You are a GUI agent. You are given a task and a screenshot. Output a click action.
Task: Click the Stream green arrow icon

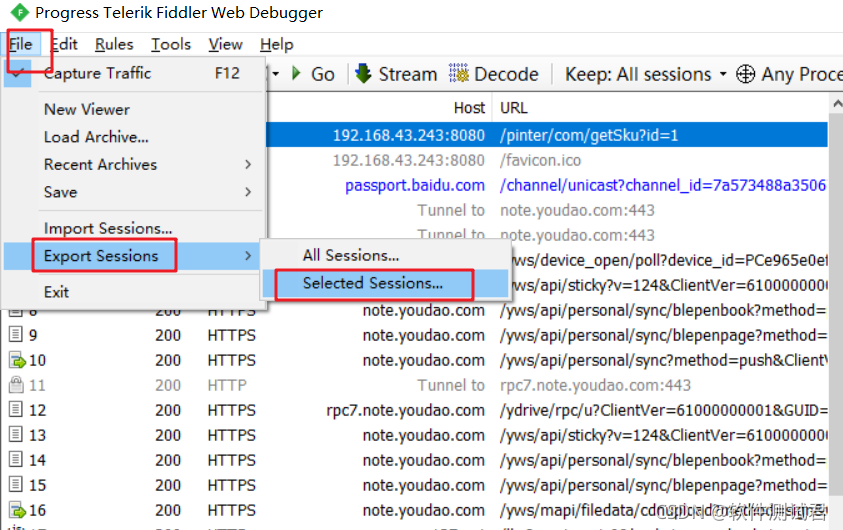[363, 73]
